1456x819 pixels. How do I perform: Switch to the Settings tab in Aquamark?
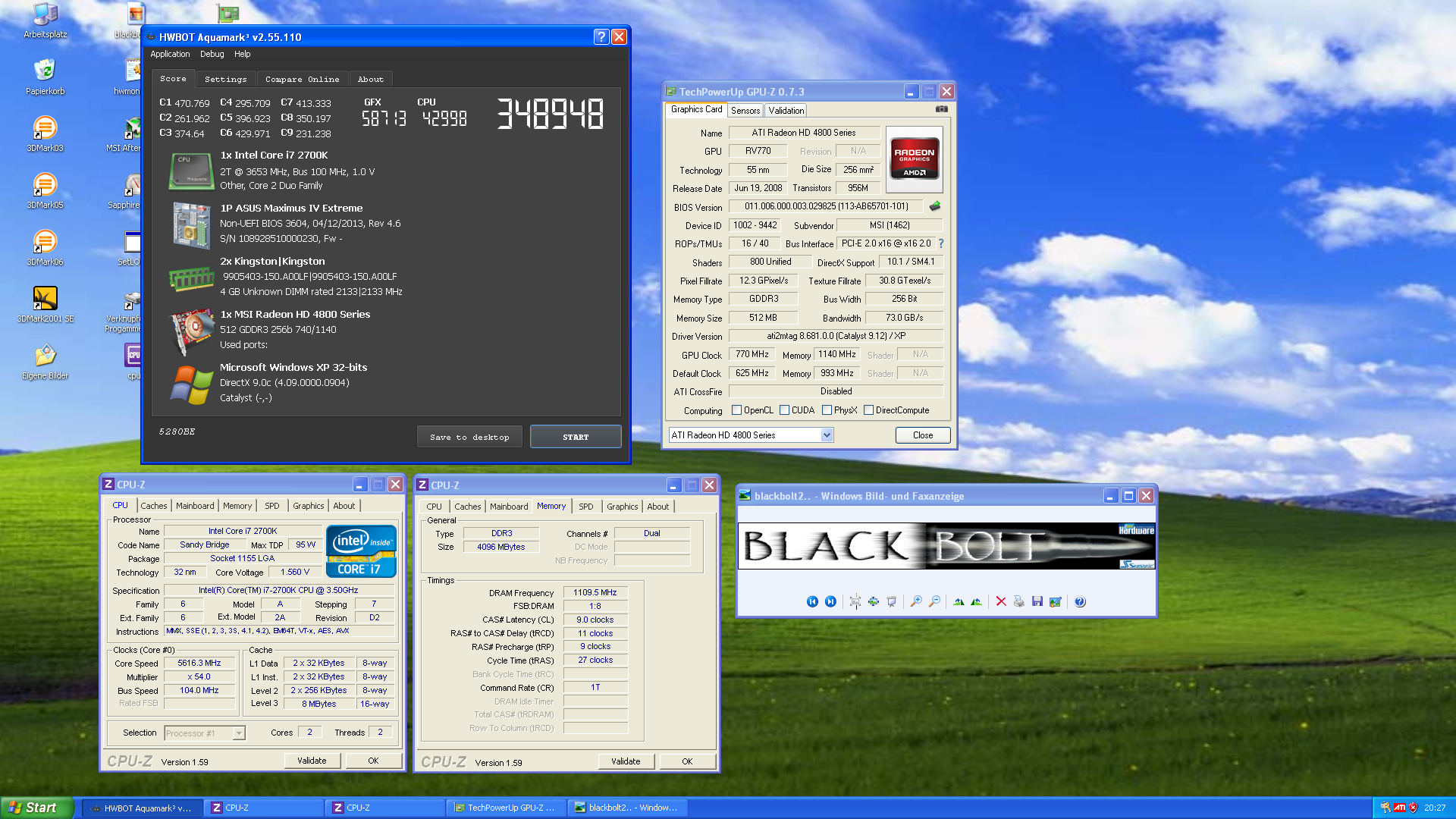click(x=225, y=79)
